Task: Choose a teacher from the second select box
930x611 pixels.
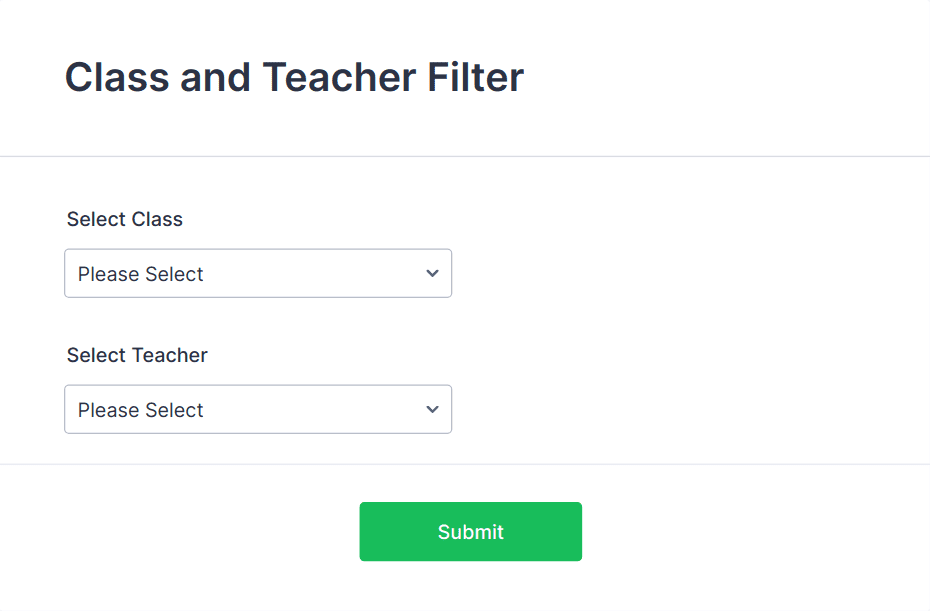Action: coord(257,409)
